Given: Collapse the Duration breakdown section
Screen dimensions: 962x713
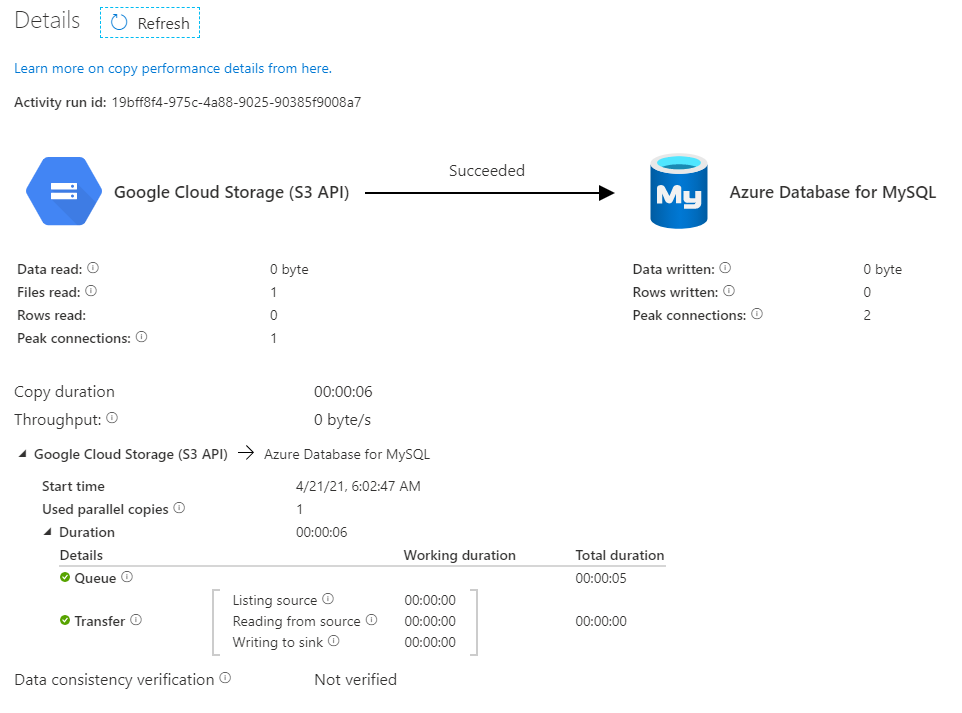Looking at the screenshot, I should coord(48,532).
